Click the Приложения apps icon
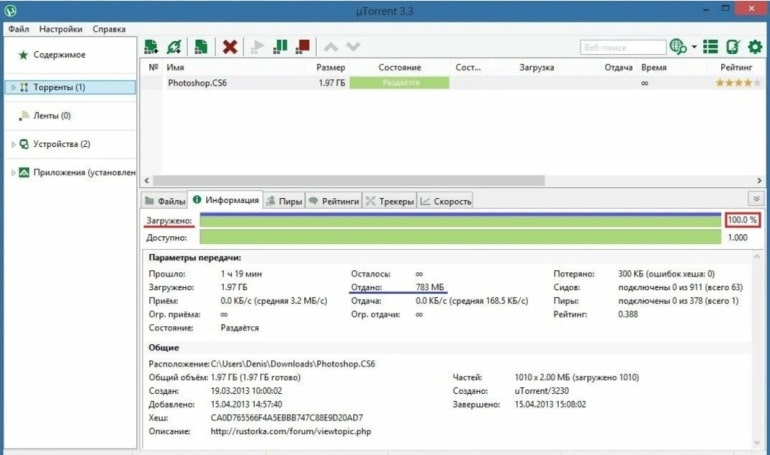Screen dimensions: 770x455 pos(24,172)
